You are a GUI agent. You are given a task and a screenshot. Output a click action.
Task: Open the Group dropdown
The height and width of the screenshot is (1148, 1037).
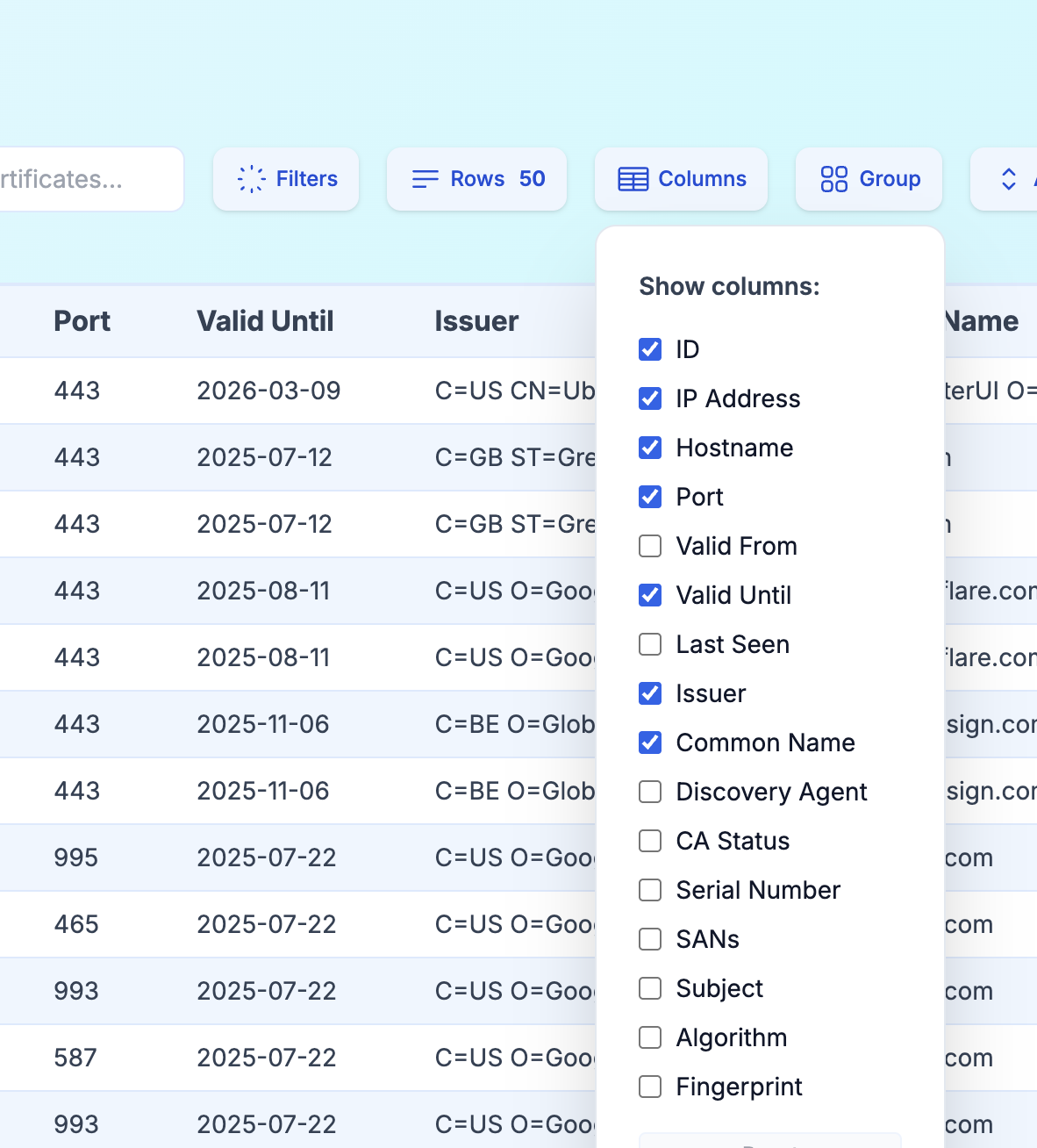(x=869, y=179)
